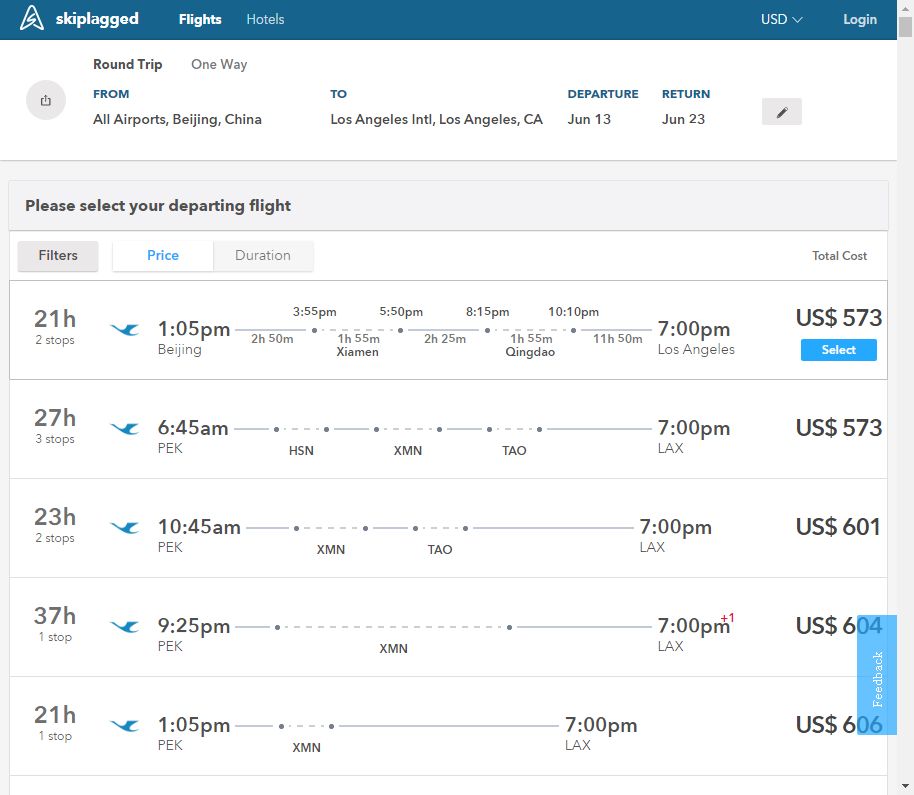The image size is (914, 795).
Task: Open the Feedback side tab
Action: coord(877,679)
